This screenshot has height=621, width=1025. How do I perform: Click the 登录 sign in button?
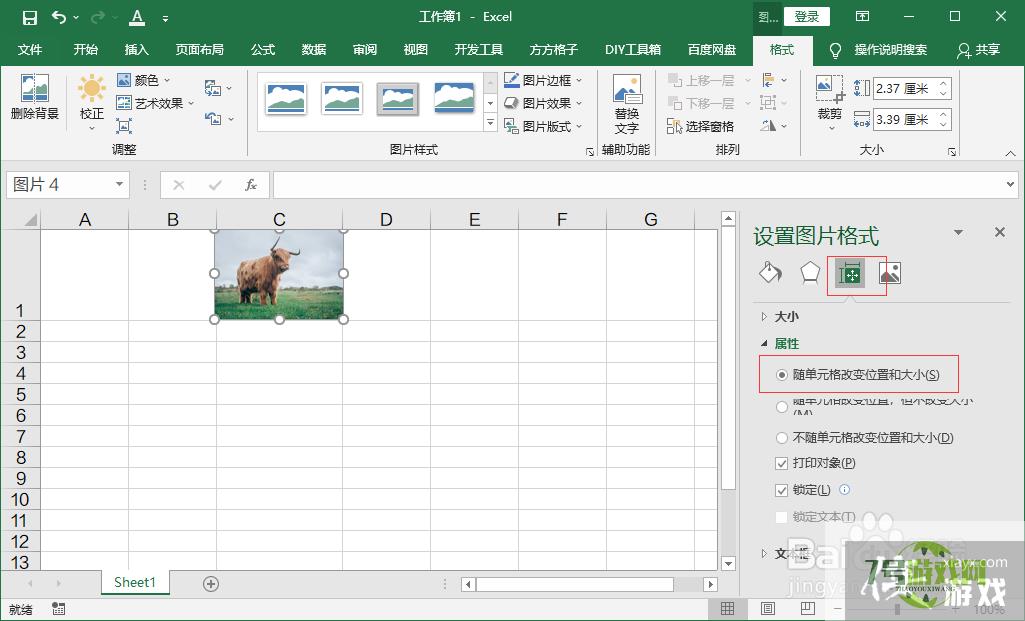coord(807,17)
